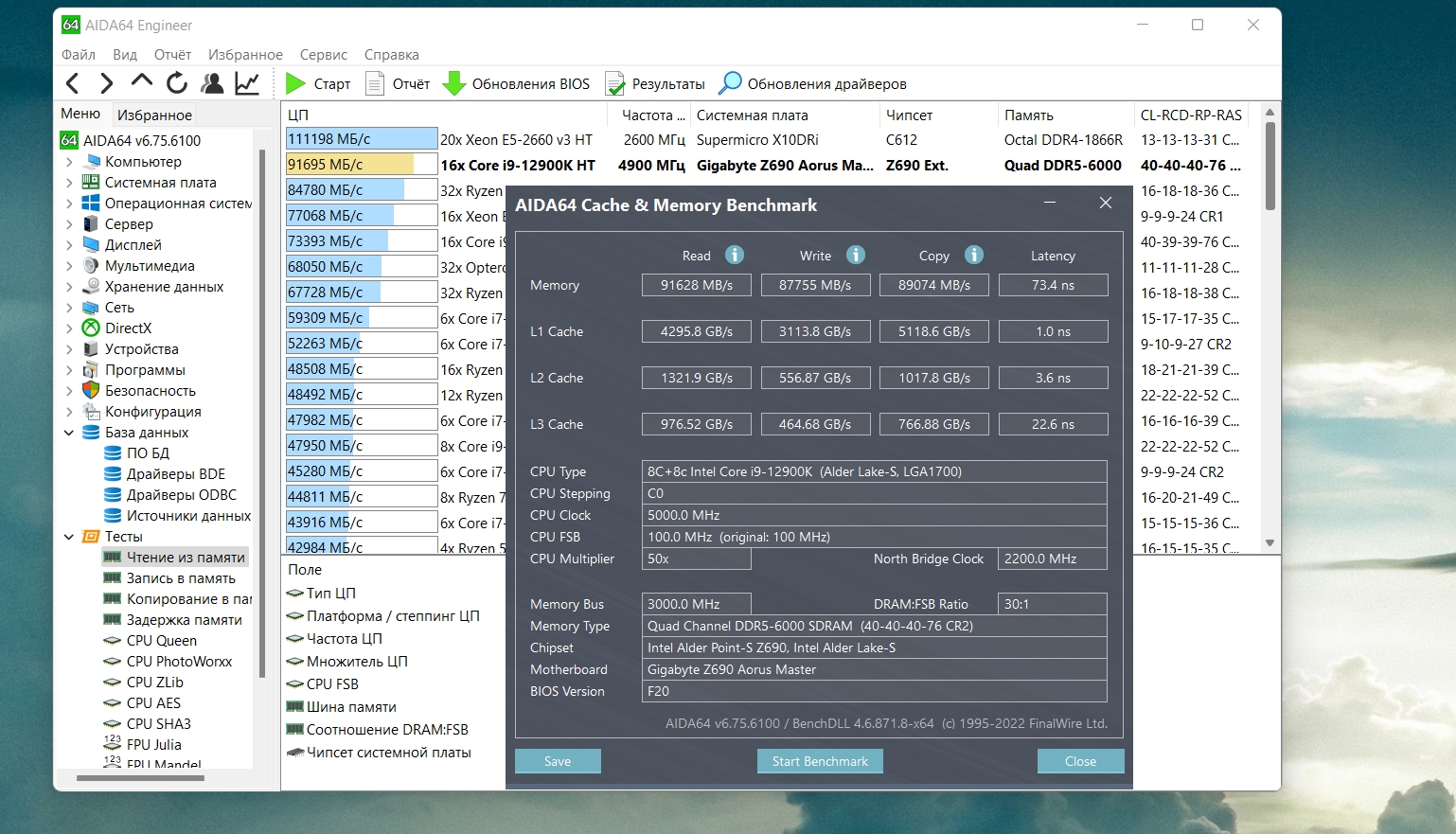The image size is (1456, 834).
Task: Select the Хранение данных tree icon
Action: click(x=91, y=286)
